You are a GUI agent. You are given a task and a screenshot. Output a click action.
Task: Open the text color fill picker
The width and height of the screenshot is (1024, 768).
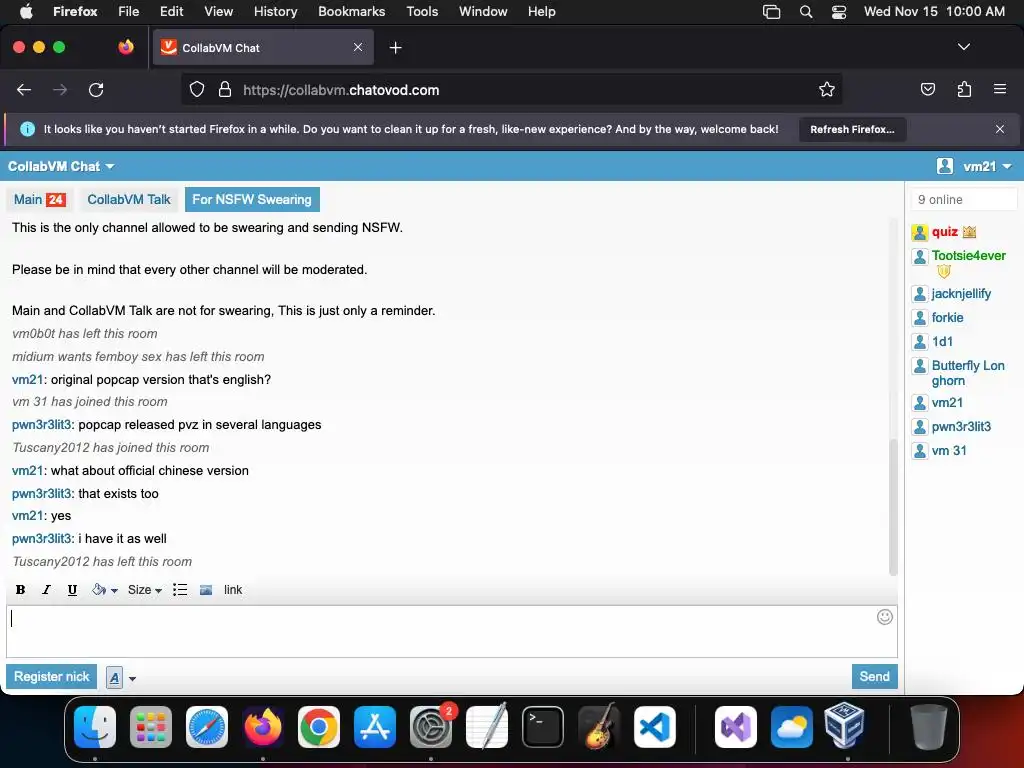tap(104, 590)
